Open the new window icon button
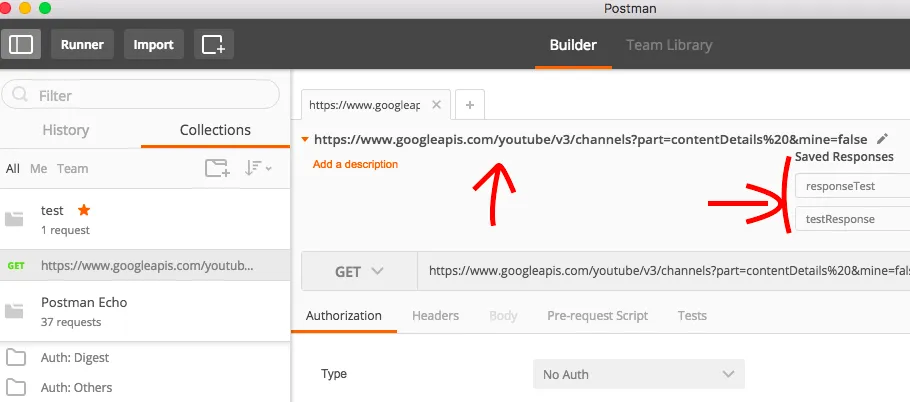This screenshot has width=910, height=402. [214, 45]
